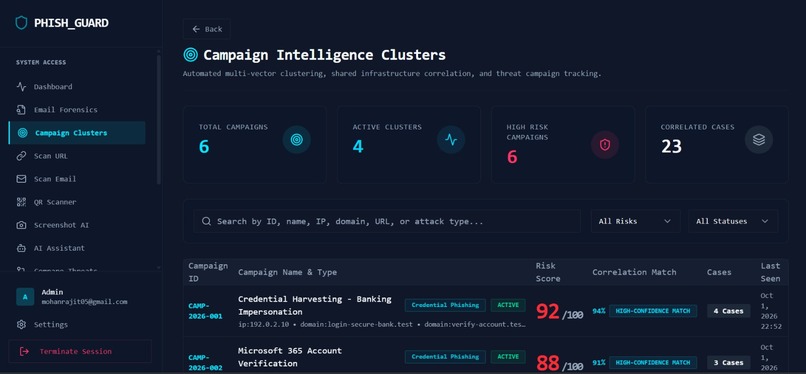
Task: Click the Campaign ID column header
Action: [x=208, y=272]
